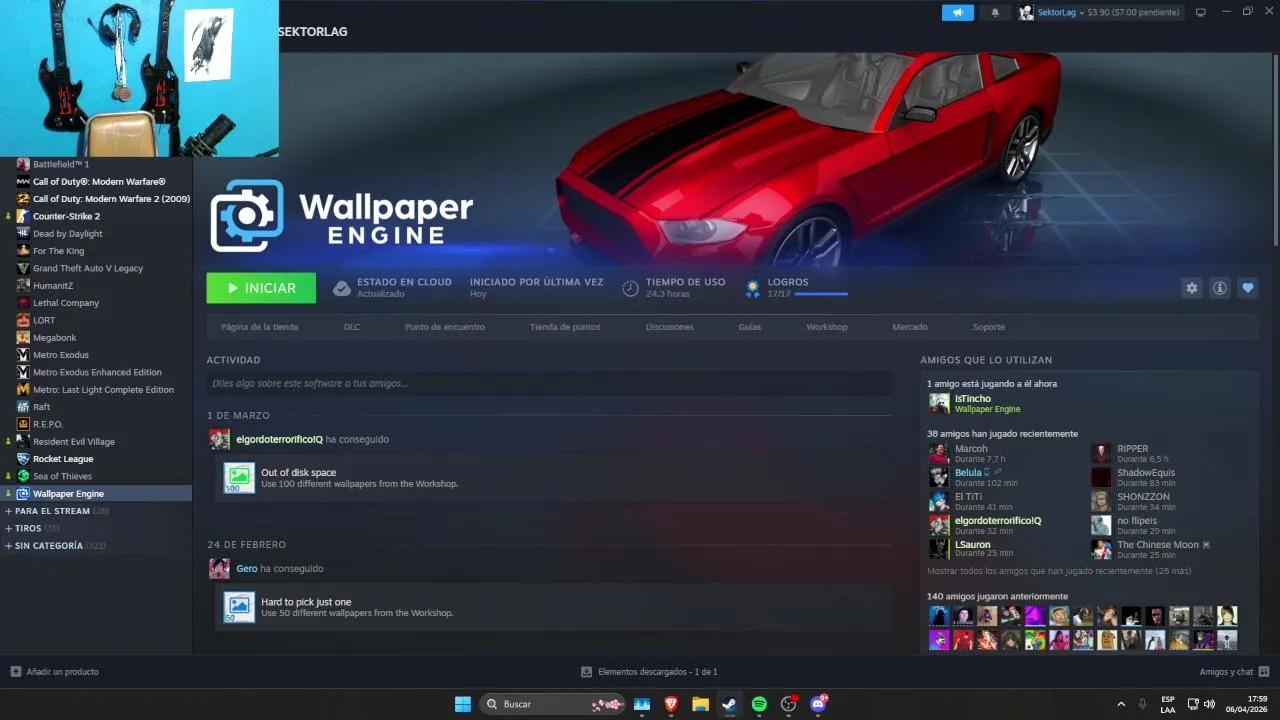This screenshot has height=720, width=1280.
Task: Select Sea of Thieves game icon
Action: (x=23, y=476)
